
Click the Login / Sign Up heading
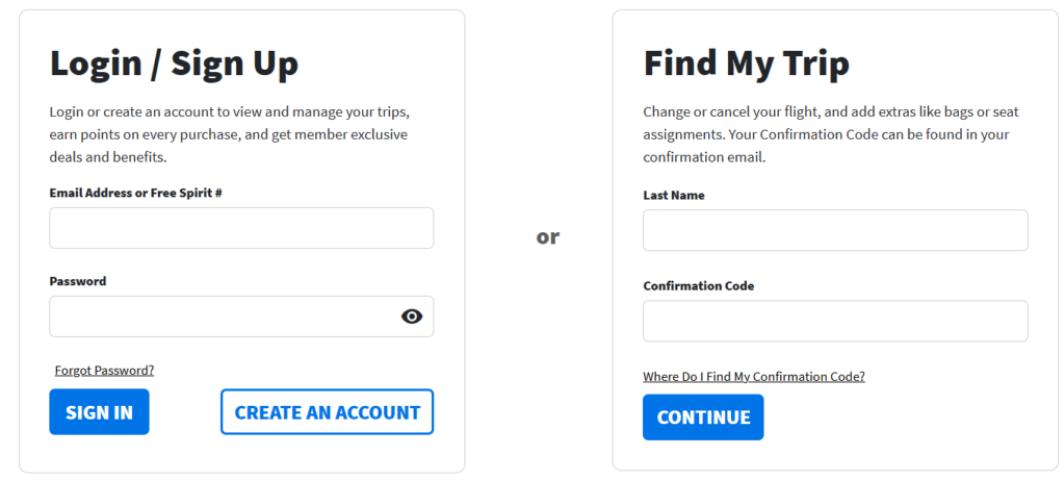(x=174, y=63)
